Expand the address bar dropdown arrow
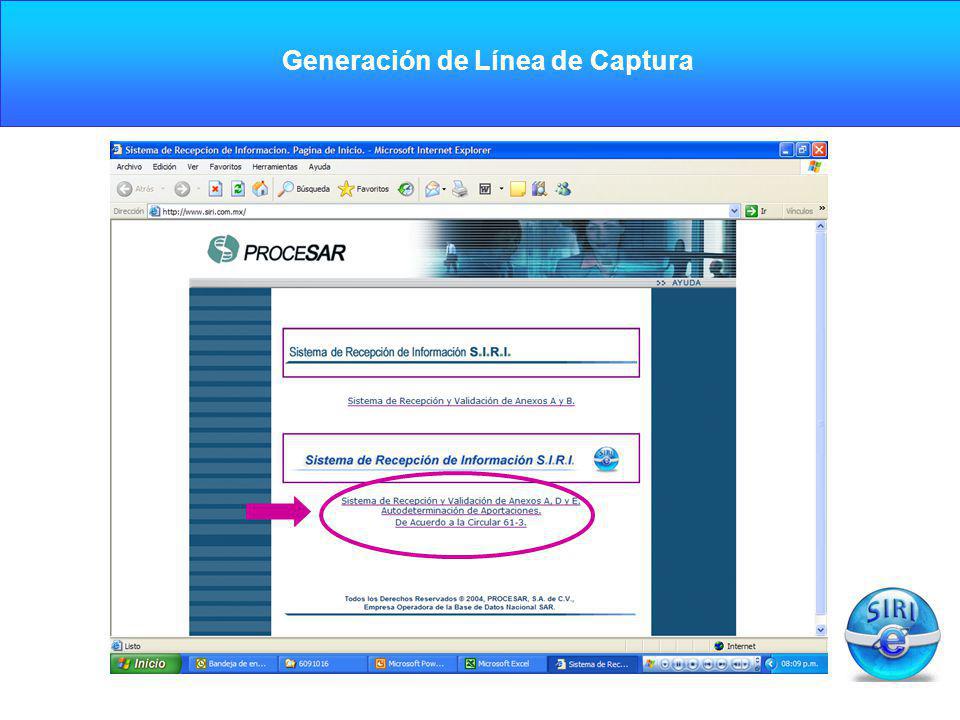 (x=735, y=211)
